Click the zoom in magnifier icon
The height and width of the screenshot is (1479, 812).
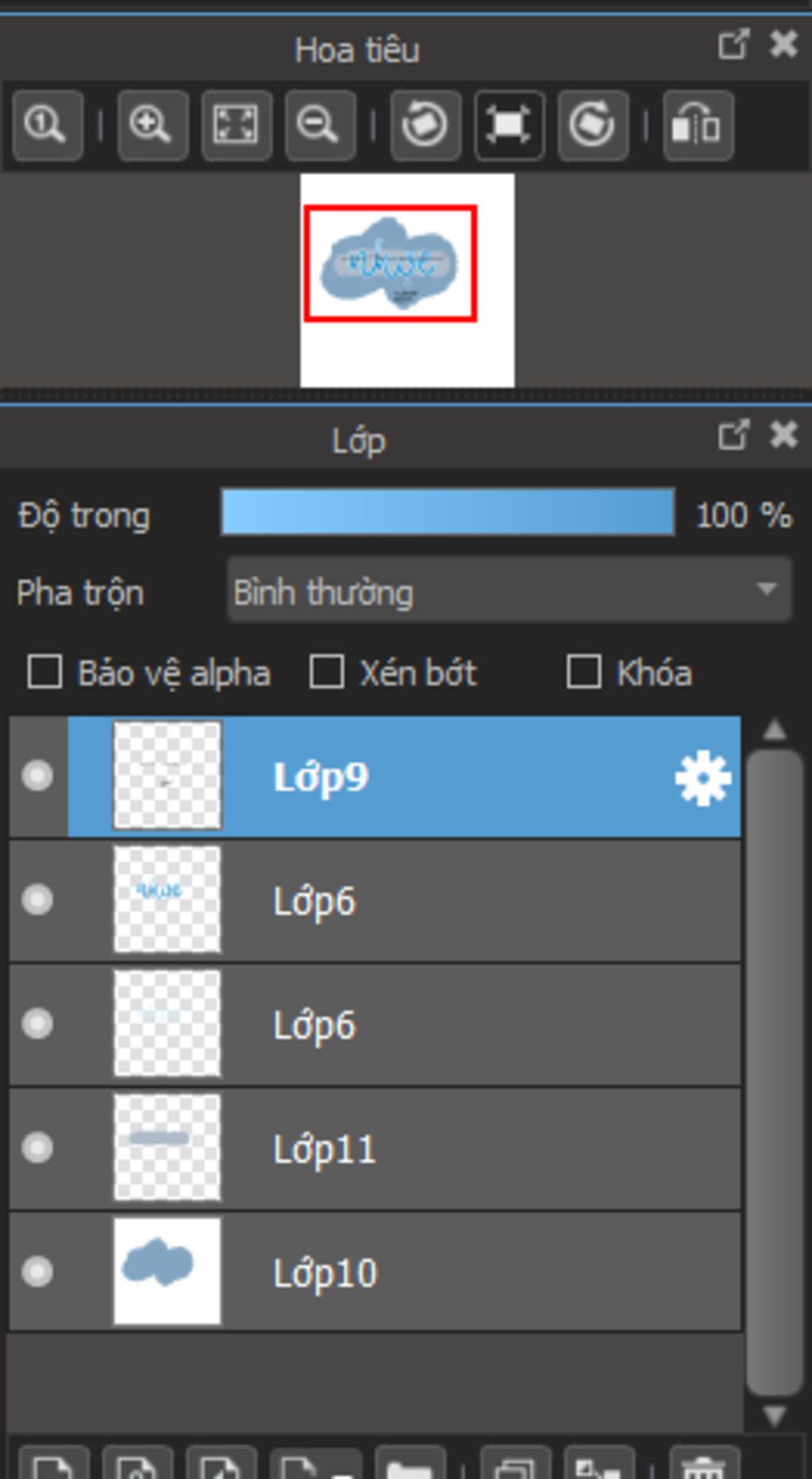(152, 125)
